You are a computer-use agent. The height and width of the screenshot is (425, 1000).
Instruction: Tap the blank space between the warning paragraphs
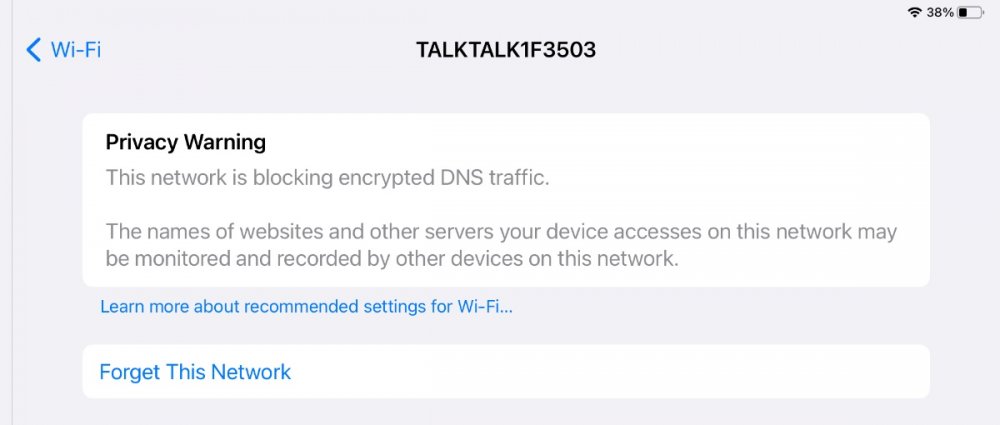click(500, 205)
